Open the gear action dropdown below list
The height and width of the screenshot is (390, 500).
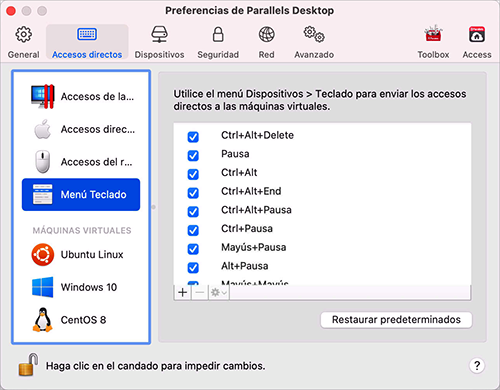click(219, 293)
